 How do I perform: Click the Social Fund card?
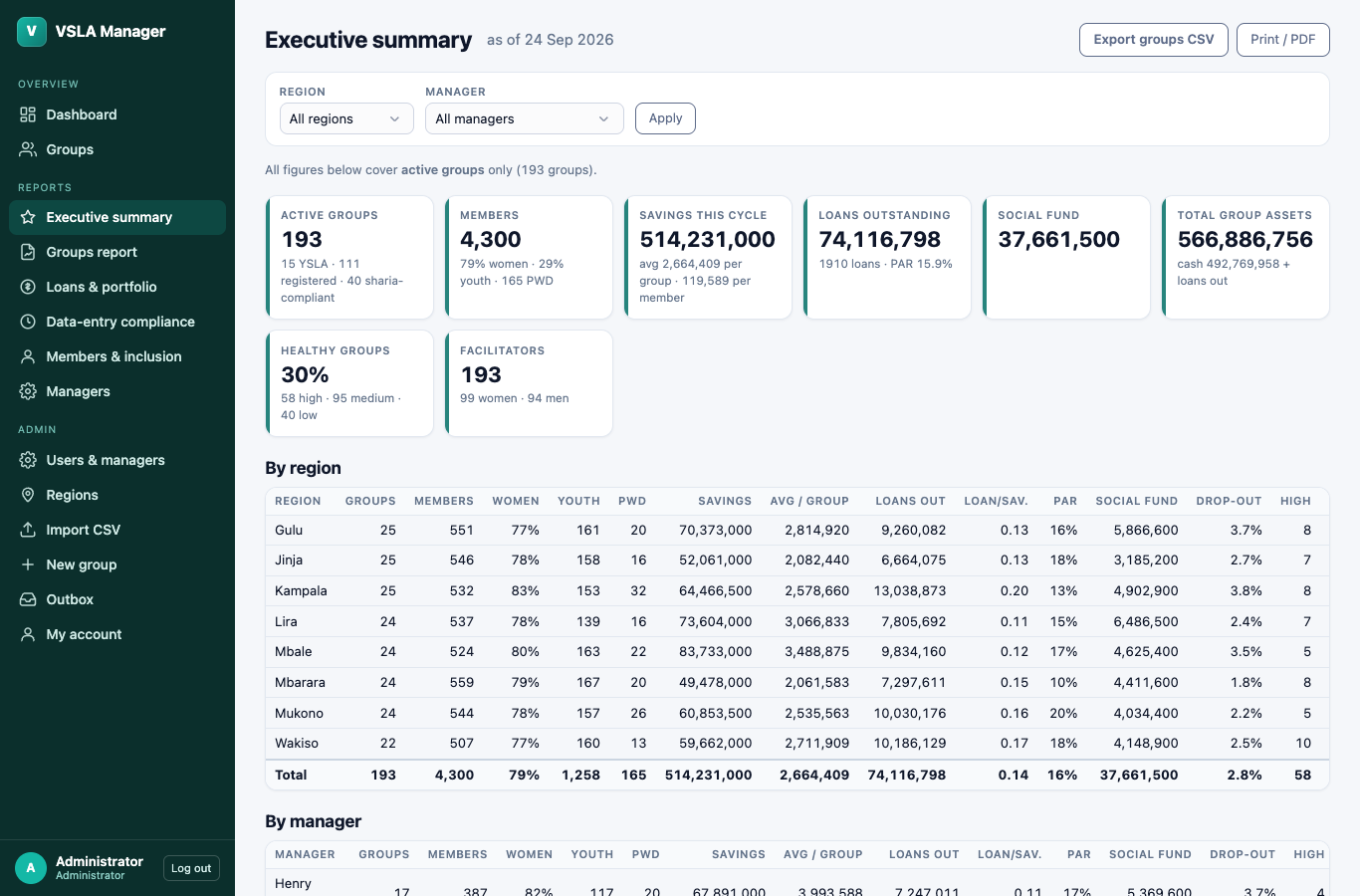[1066, 258]
